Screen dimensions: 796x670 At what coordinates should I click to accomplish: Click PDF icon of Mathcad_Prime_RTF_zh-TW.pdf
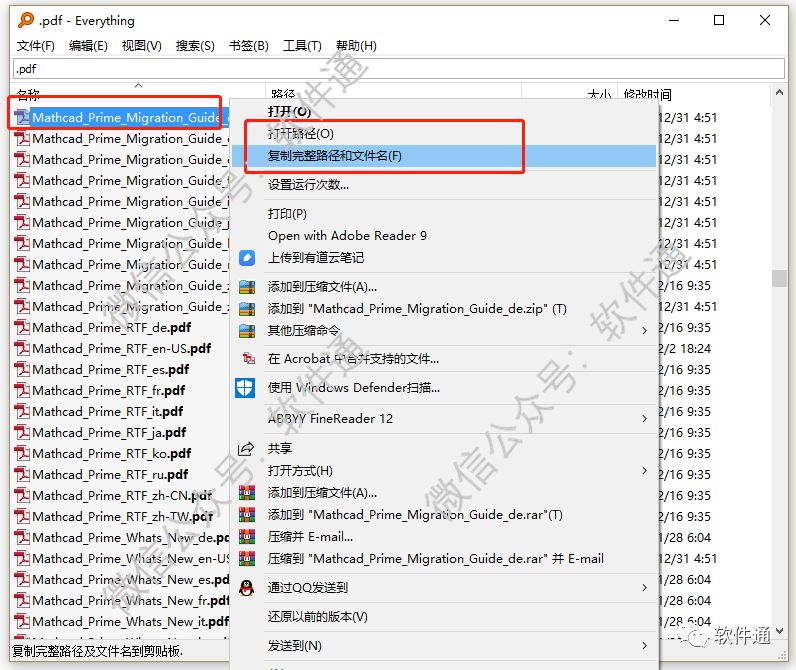pyautogui.click(x=22, y=516)
